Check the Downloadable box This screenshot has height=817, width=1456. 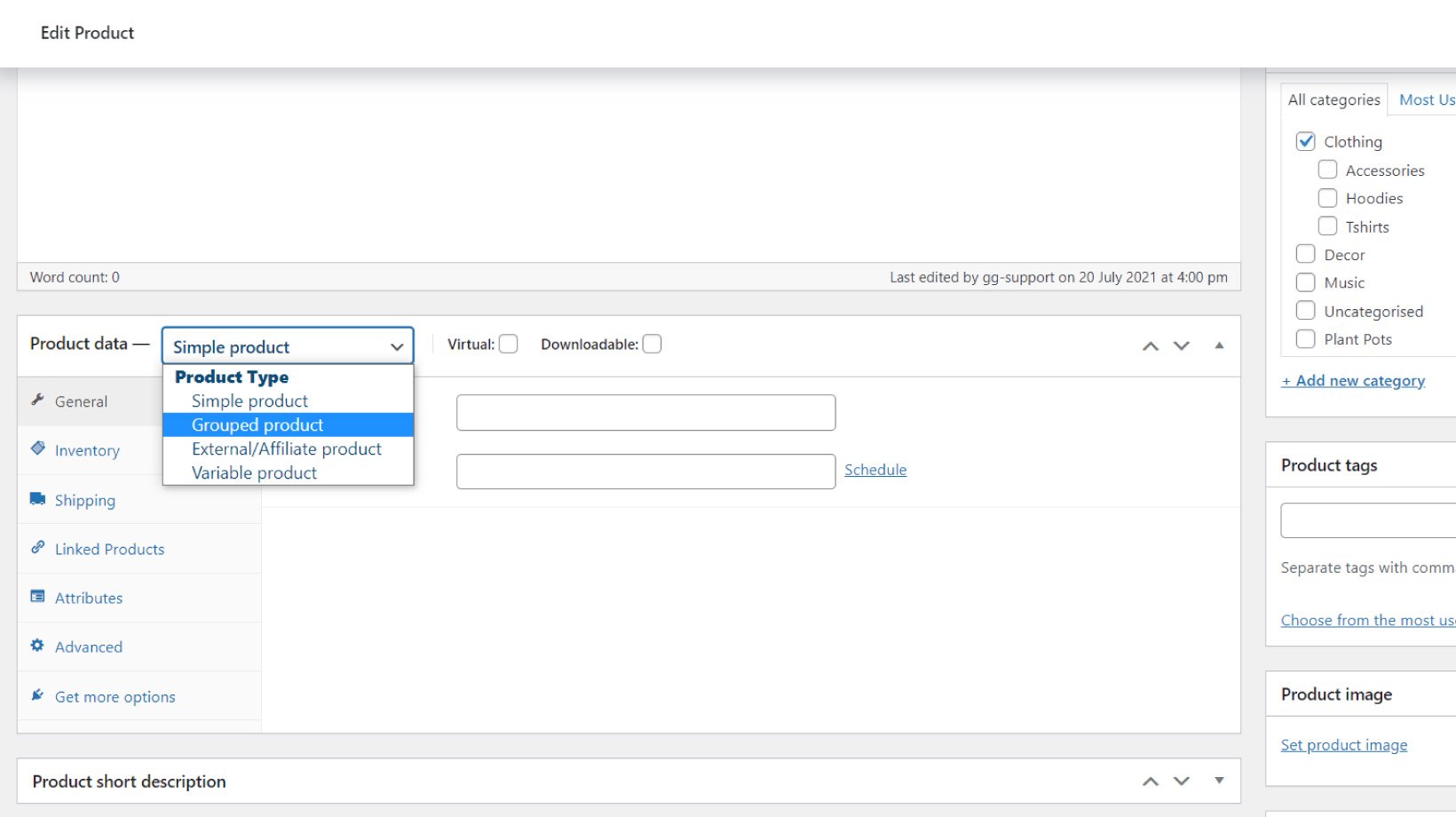652,343
